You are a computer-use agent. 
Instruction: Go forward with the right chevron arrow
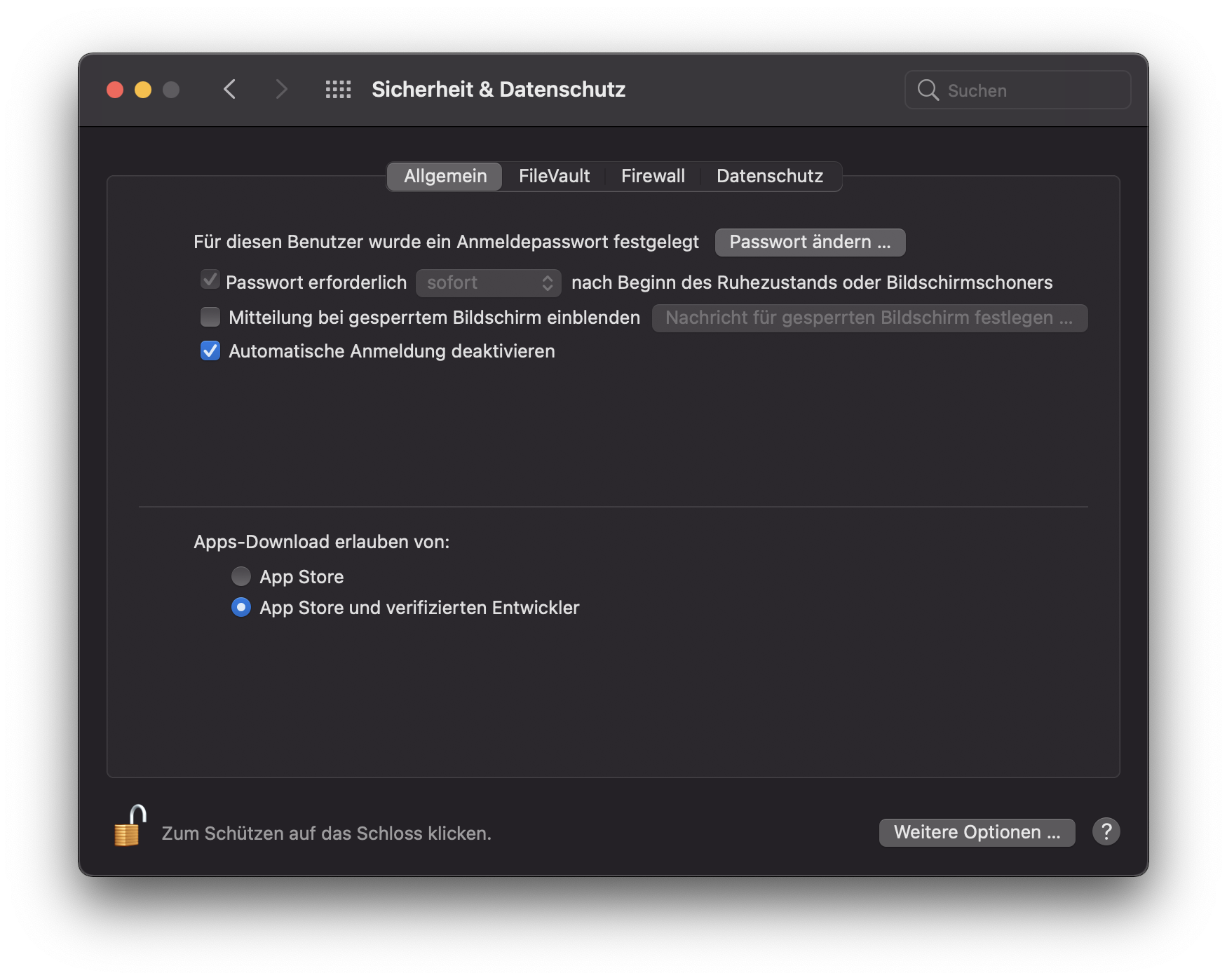[281, 90]
